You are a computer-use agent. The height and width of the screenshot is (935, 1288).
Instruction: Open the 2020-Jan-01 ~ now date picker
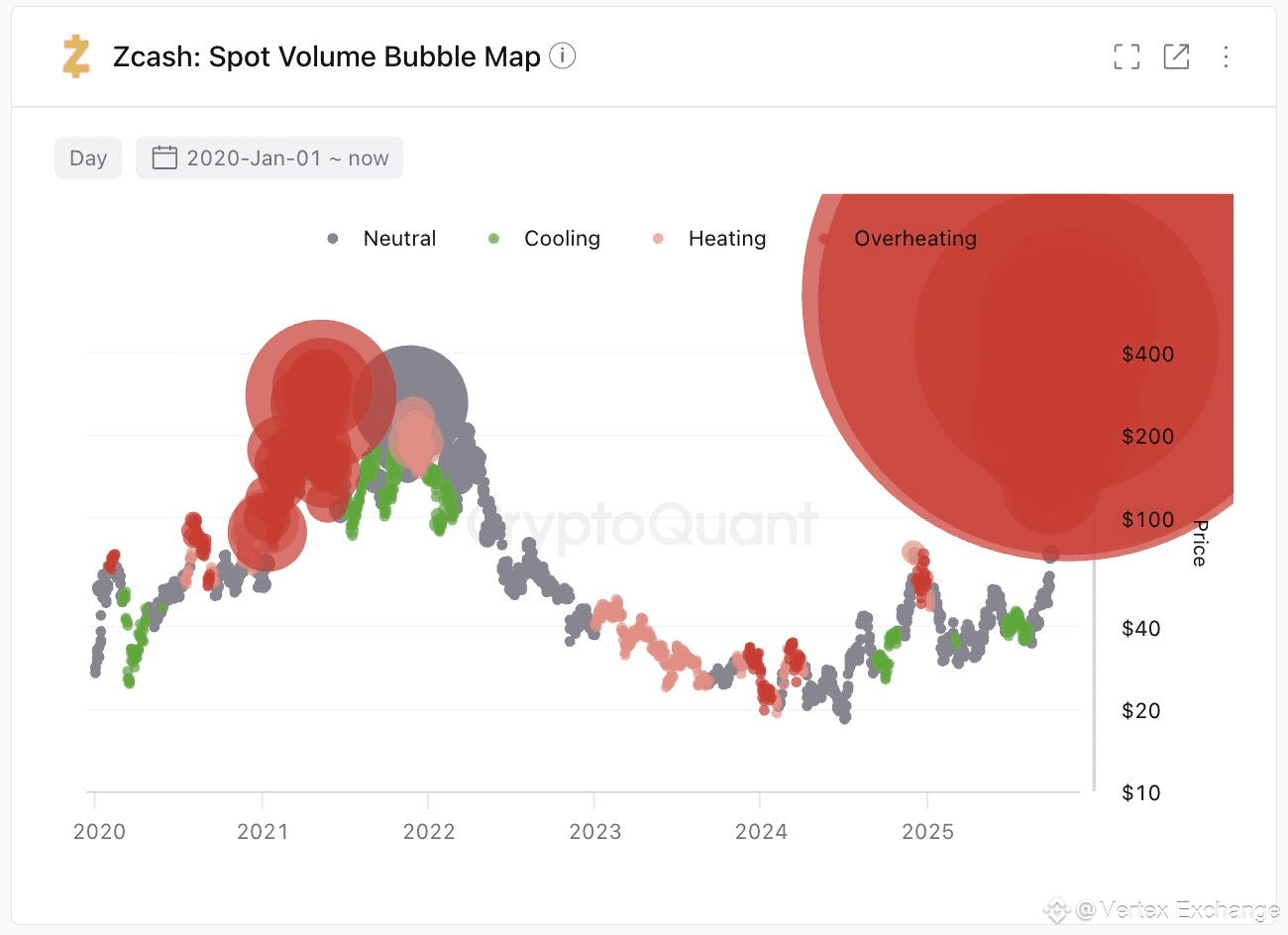point(269,157)
